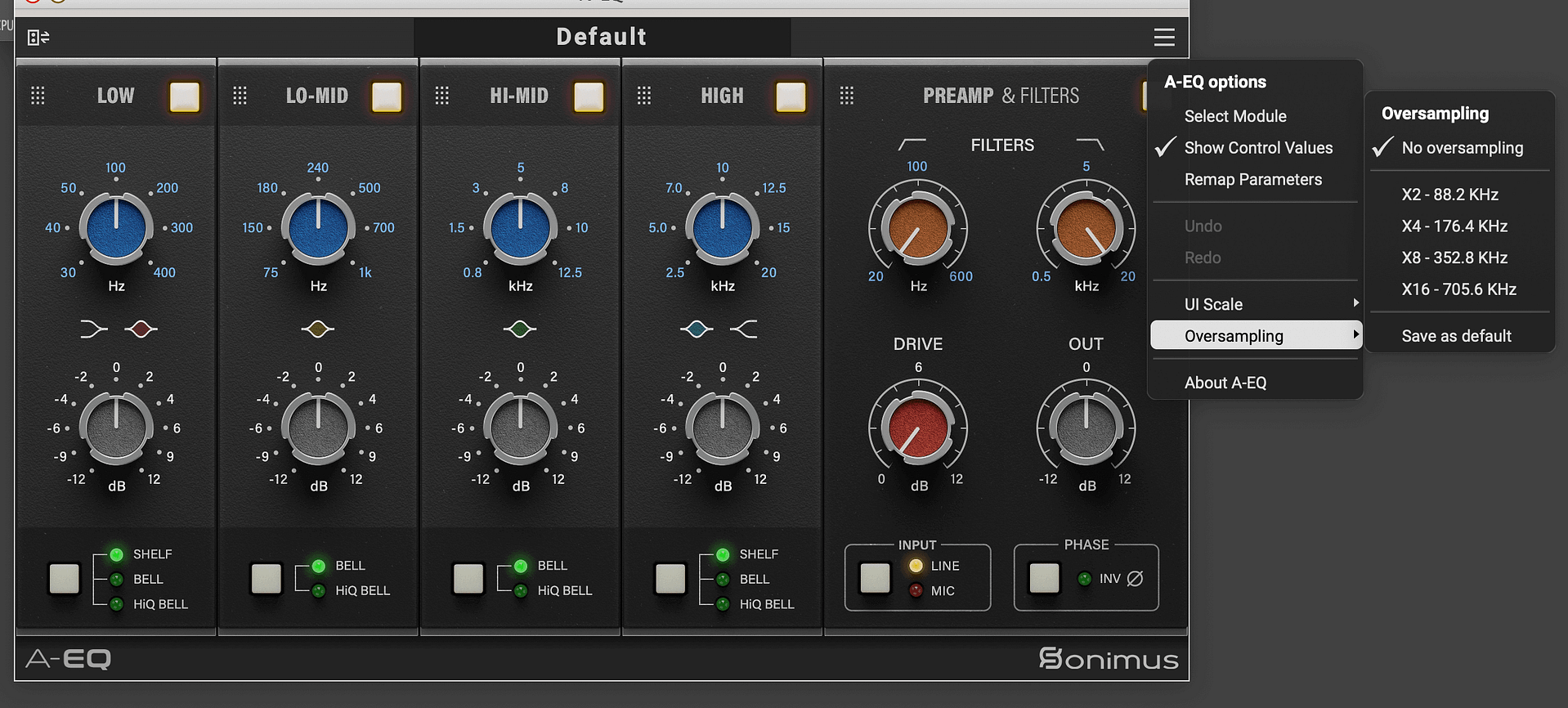Click Save as default in Oversampling menu
Viewport: 1568px width, 708px height.
tap(1456, 336)
